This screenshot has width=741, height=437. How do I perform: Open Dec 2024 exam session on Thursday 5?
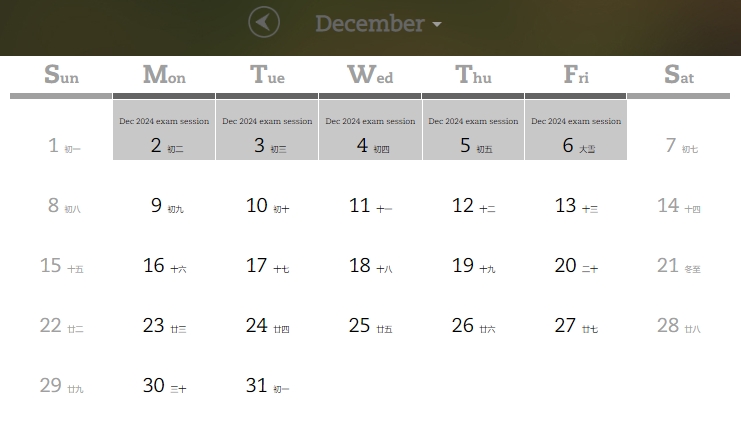pos(473,122)
